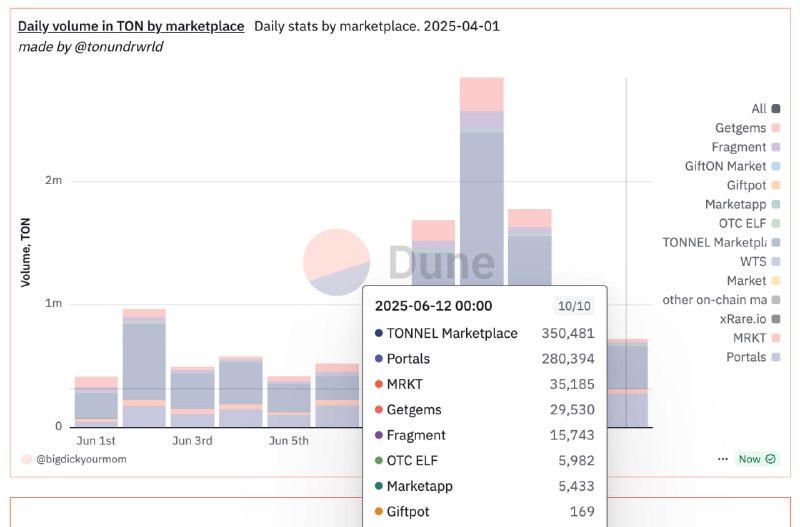Screen dimensions: 800x527
Task: Open the 'Daily volume in TON by marketplace' title link
Action: 131,26
